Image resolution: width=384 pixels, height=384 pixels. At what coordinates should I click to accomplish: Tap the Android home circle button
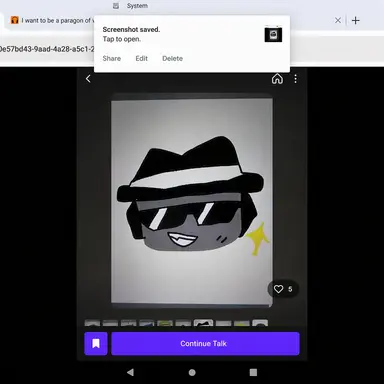click(x=192, y=372)
